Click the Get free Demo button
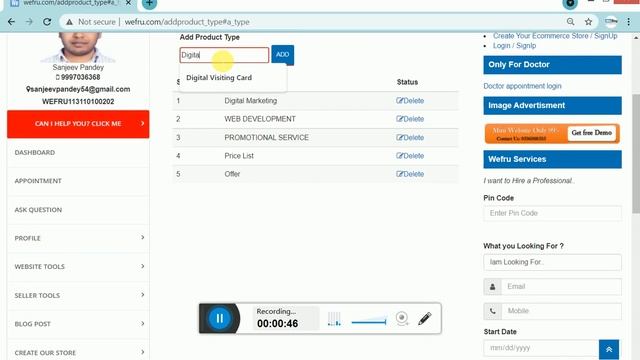 pyautogui.click(x=591, y=133)
